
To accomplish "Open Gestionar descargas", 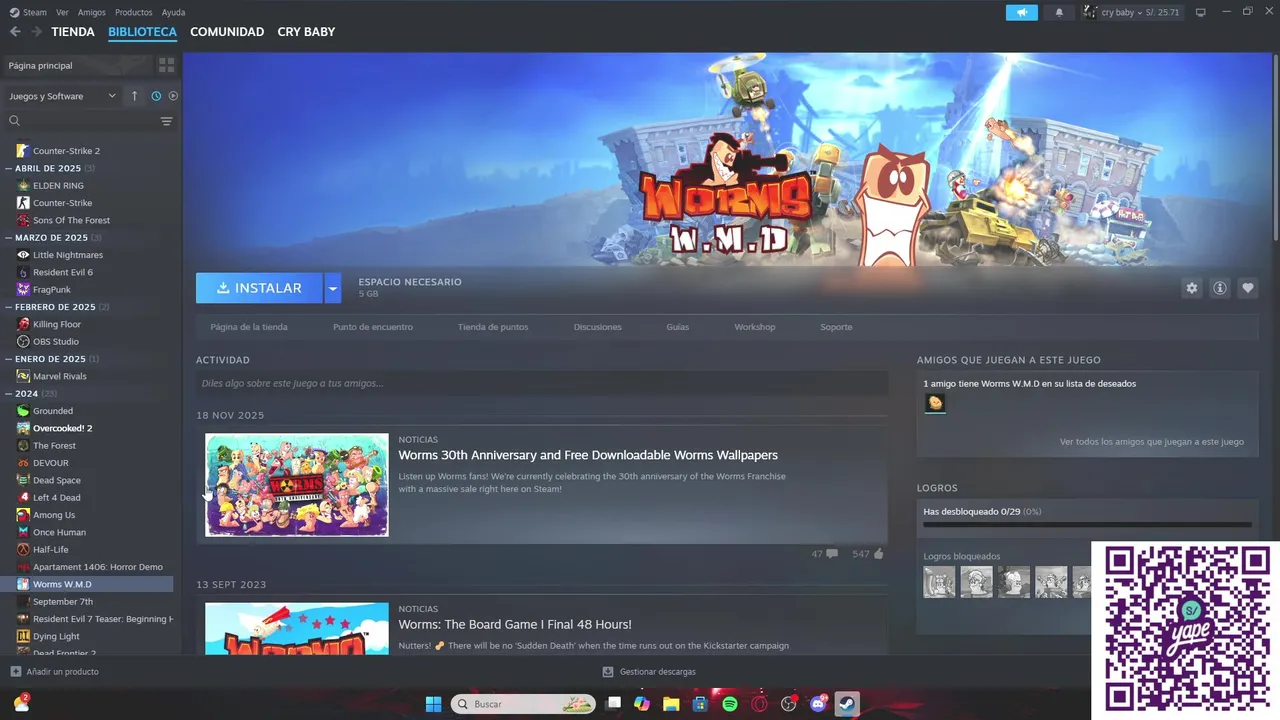I will (649, 671).
